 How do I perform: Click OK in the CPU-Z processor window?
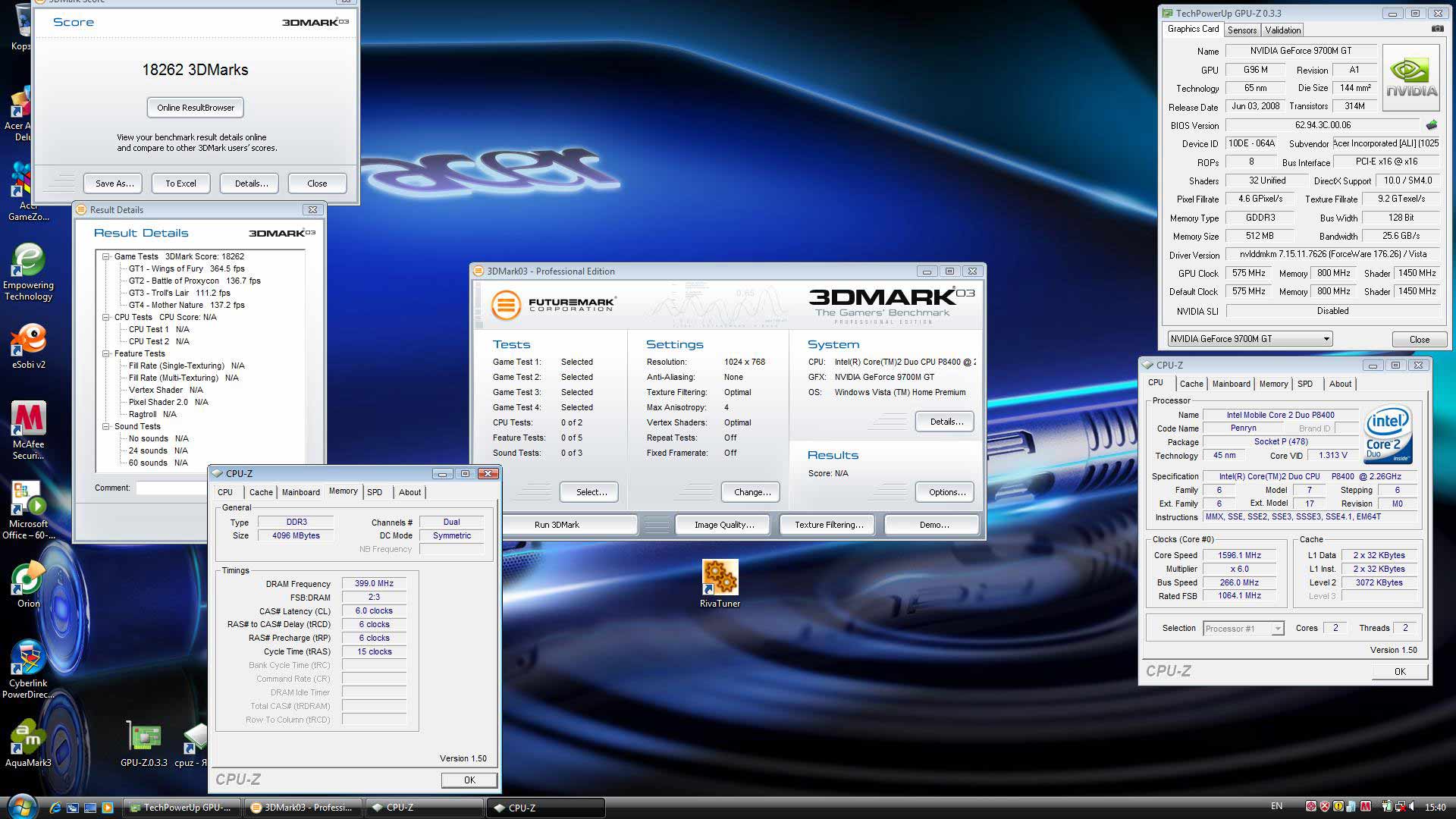(1400, 672)
